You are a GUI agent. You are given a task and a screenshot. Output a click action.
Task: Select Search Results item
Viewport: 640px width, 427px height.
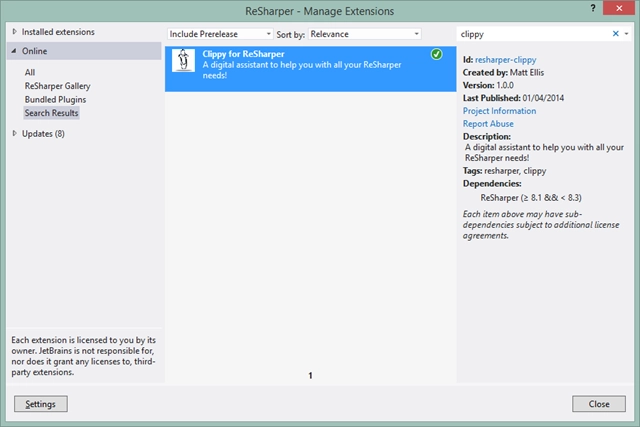pyautogui.click(x=51, y=113)
